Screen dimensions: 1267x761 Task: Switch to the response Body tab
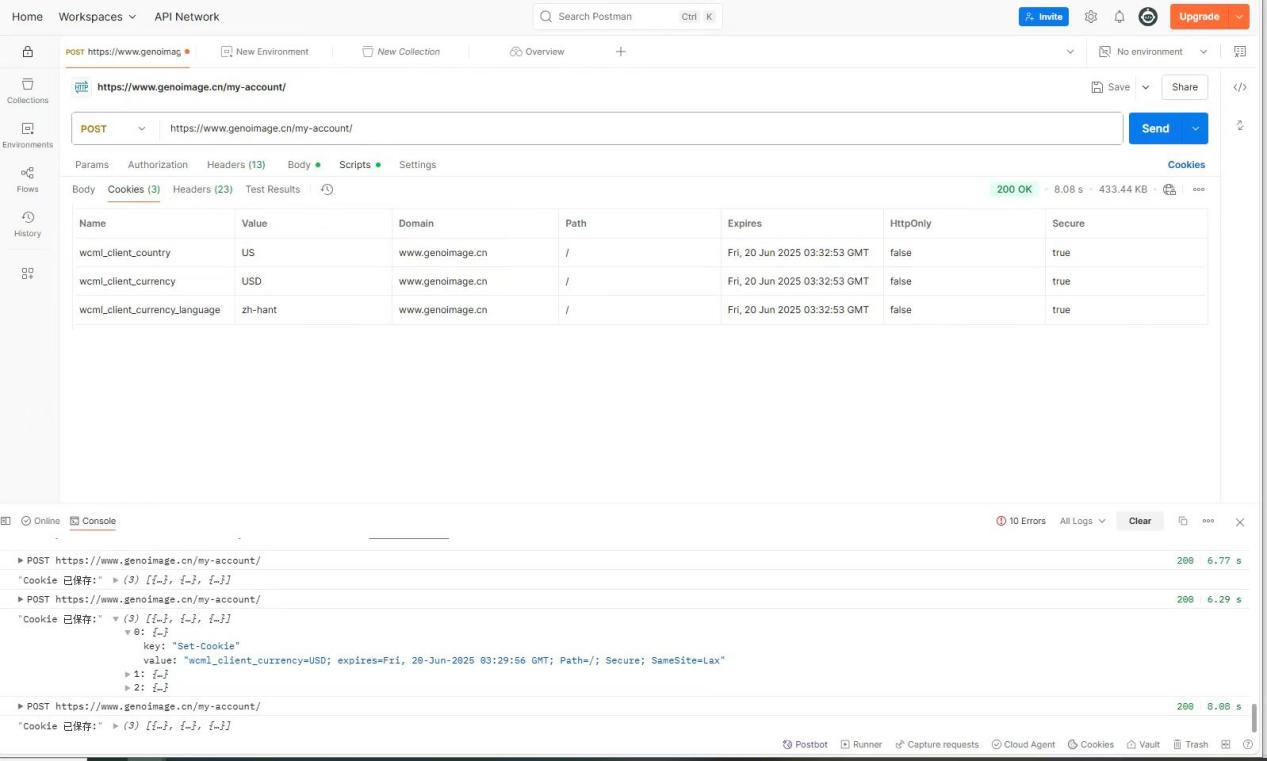(84, 189)
